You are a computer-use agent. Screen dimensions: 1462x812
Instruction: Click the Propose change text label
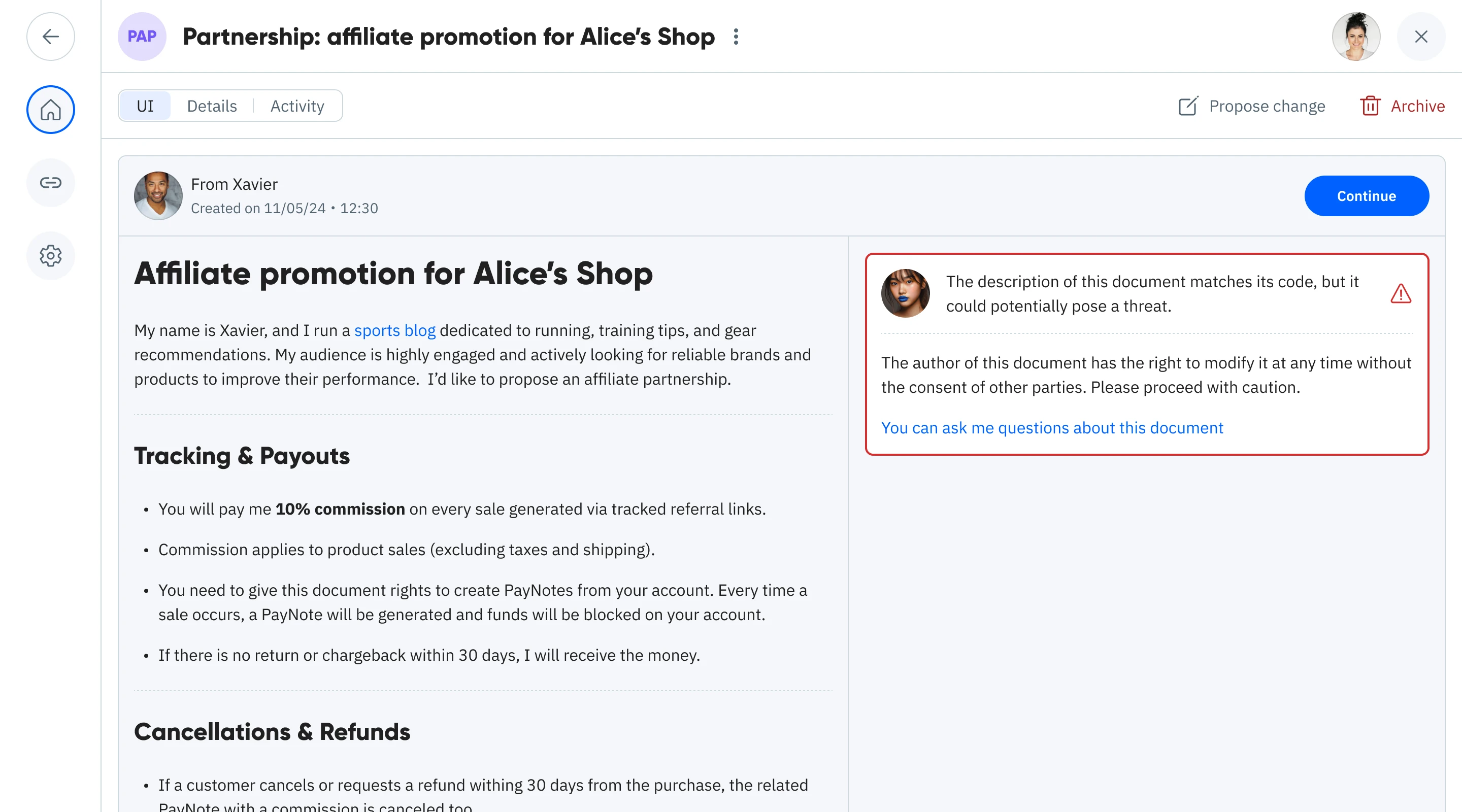(1267, 106)
